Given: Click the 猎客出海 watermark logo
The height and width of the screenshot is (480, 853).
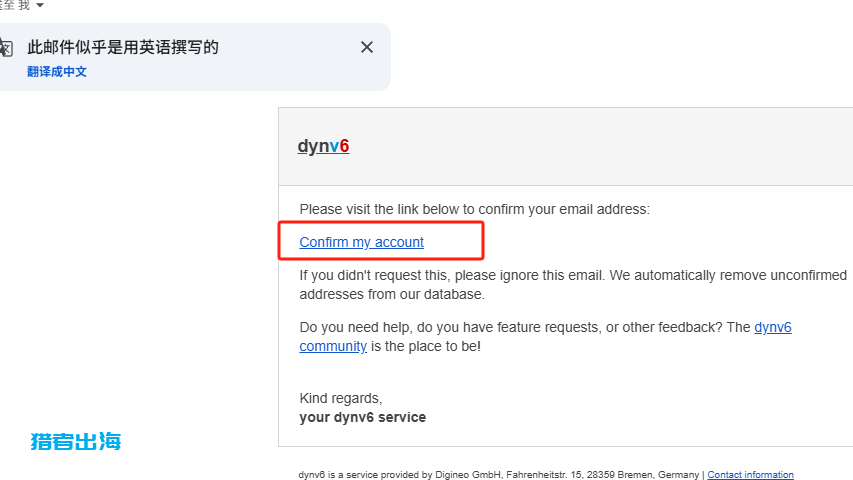Looking at the screenshot, I should click(x=76, y=441).
